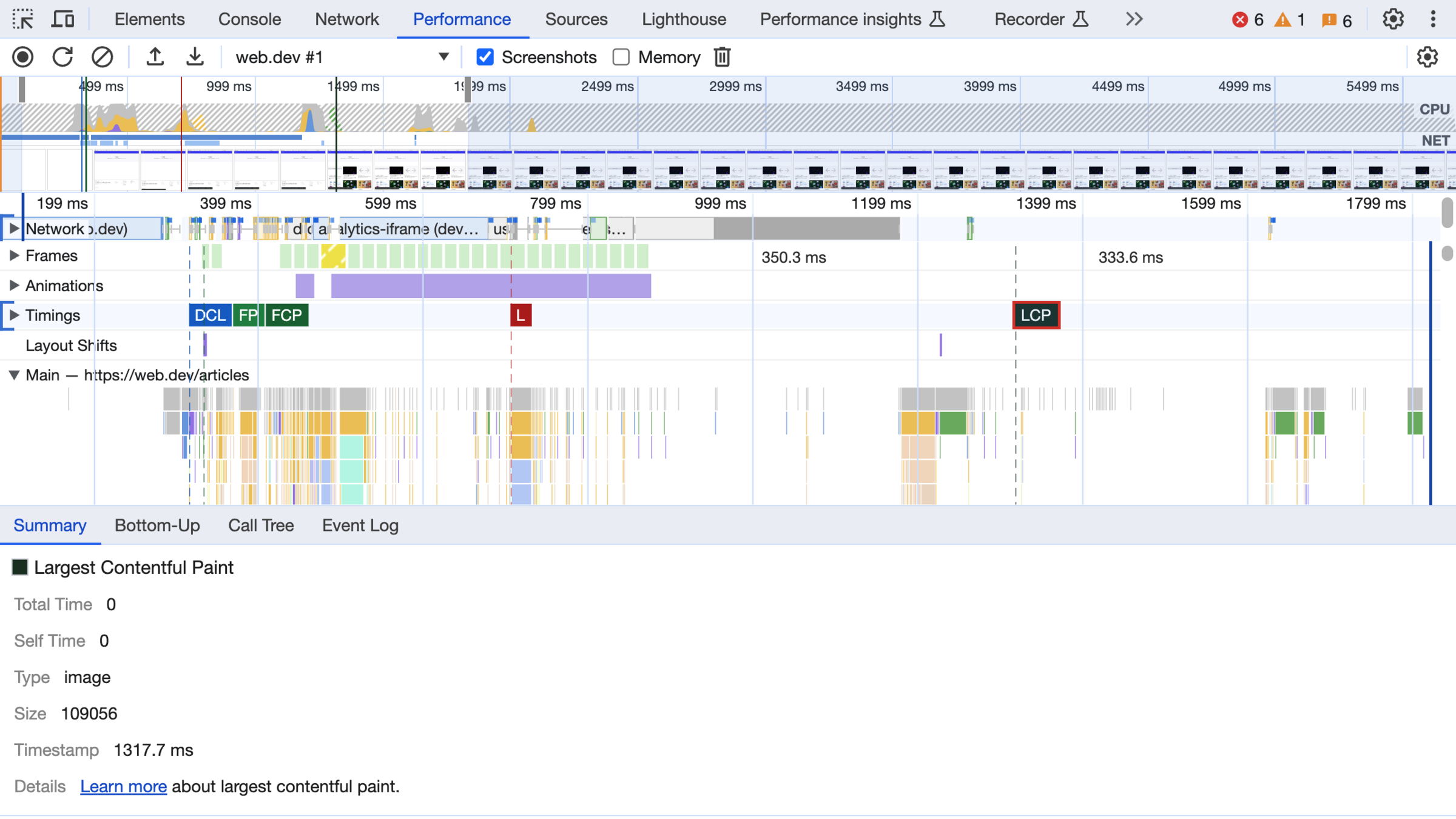Expand the Frames track
The width and height of the screenshot is (1456, 819).
tap(14, 255)
